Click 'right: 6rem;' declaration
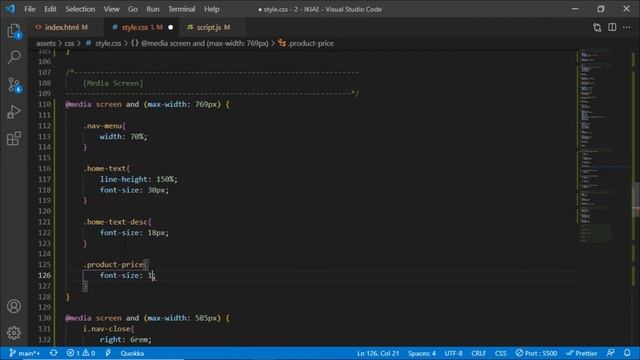This screenshot has height=360, width=640. tap(125, 340)
